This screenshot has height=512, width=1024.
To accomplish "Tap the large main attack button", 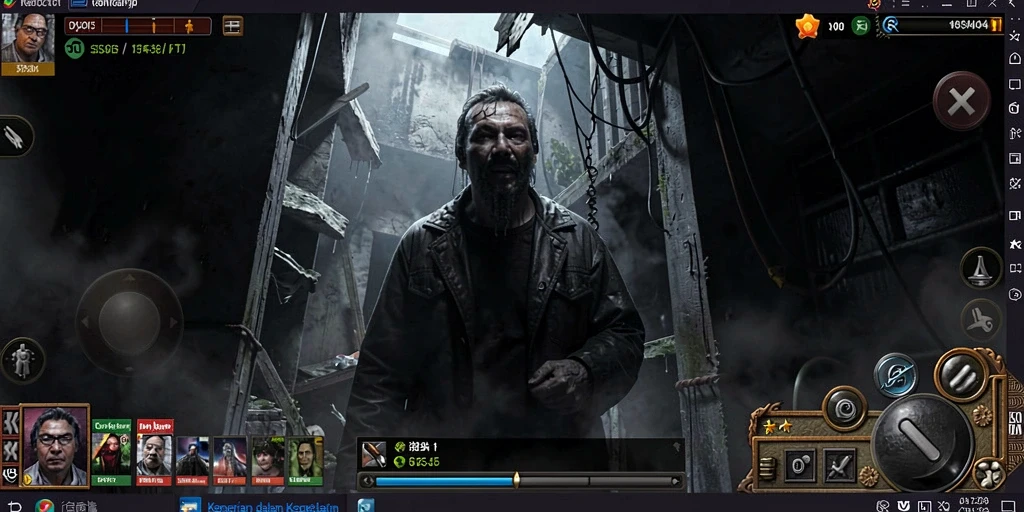I will click(x=923, y=443).
